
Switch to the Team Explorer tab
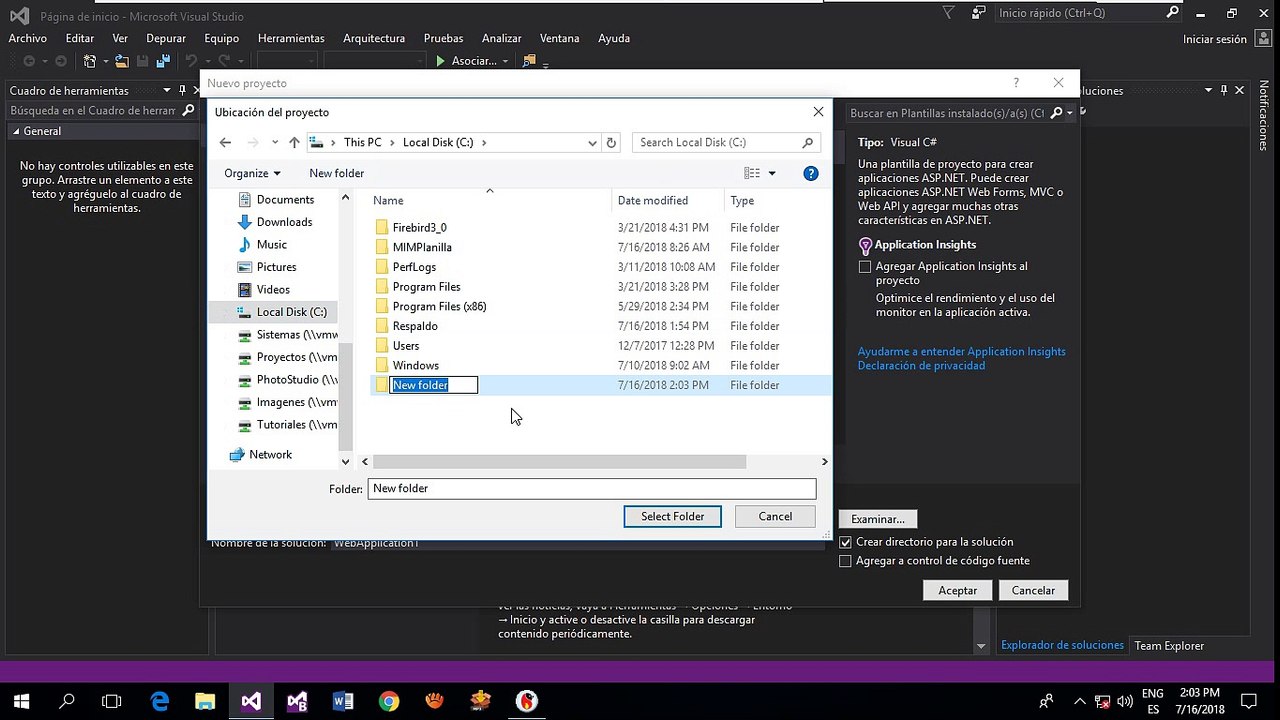click(x=1169, y=646)
